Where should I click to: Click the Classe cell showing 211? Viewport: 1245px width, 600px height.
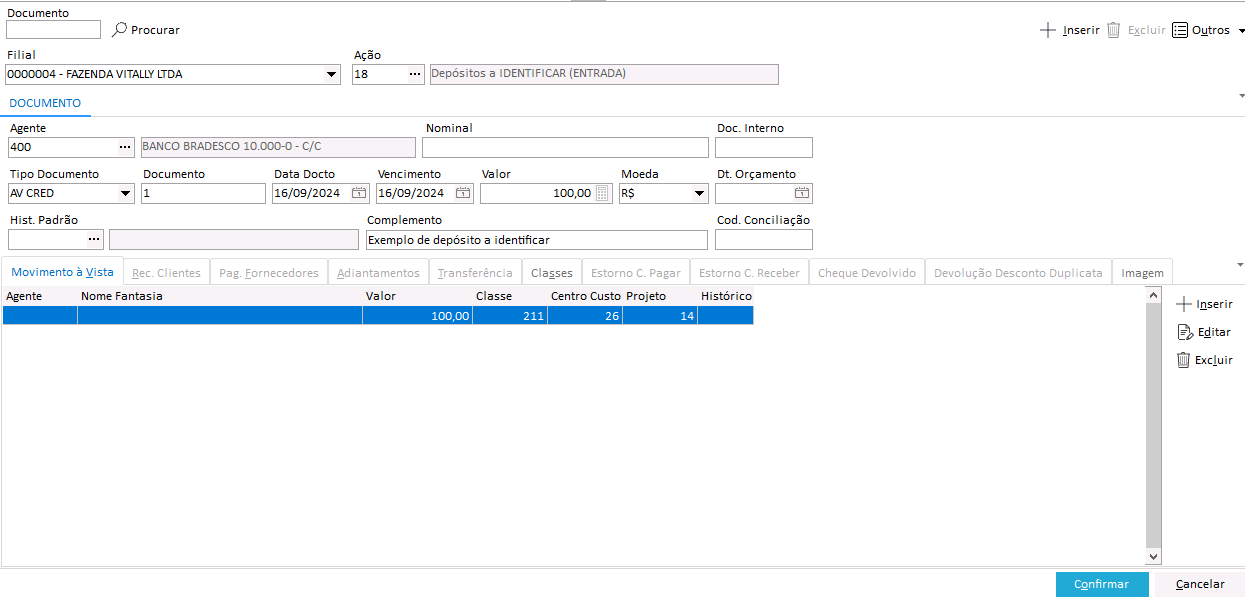[x=510, y=315]
